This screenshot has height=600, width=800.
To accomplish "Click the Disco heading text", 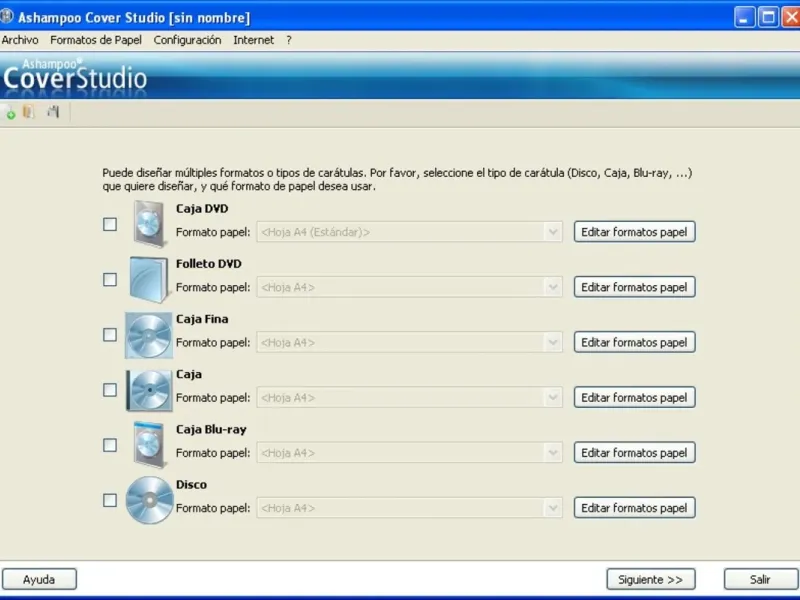I will pyautogui.click(x=191, y=485).
